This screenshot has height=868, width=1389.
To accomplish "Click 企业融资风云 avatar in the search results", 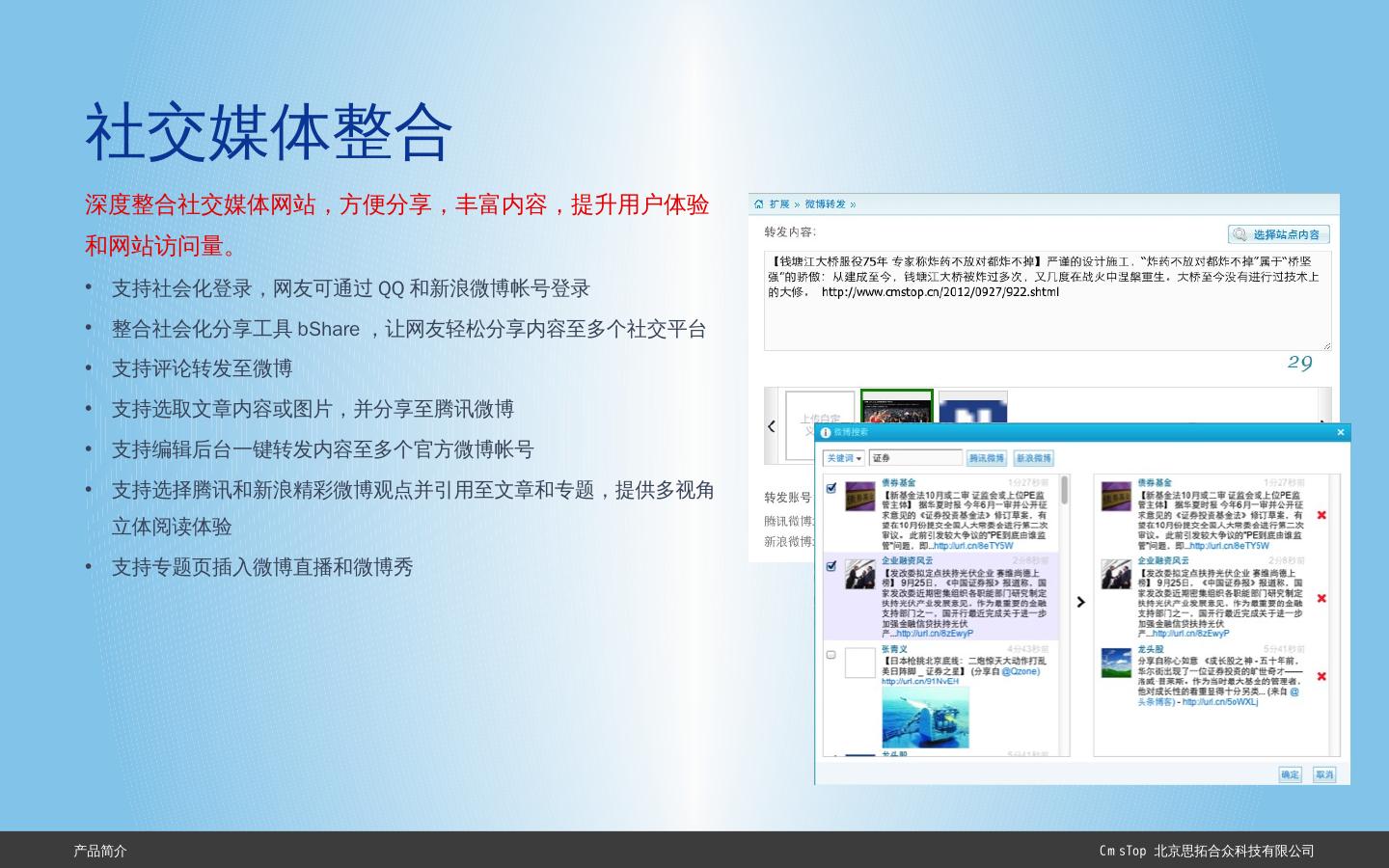I will [860, 574].
